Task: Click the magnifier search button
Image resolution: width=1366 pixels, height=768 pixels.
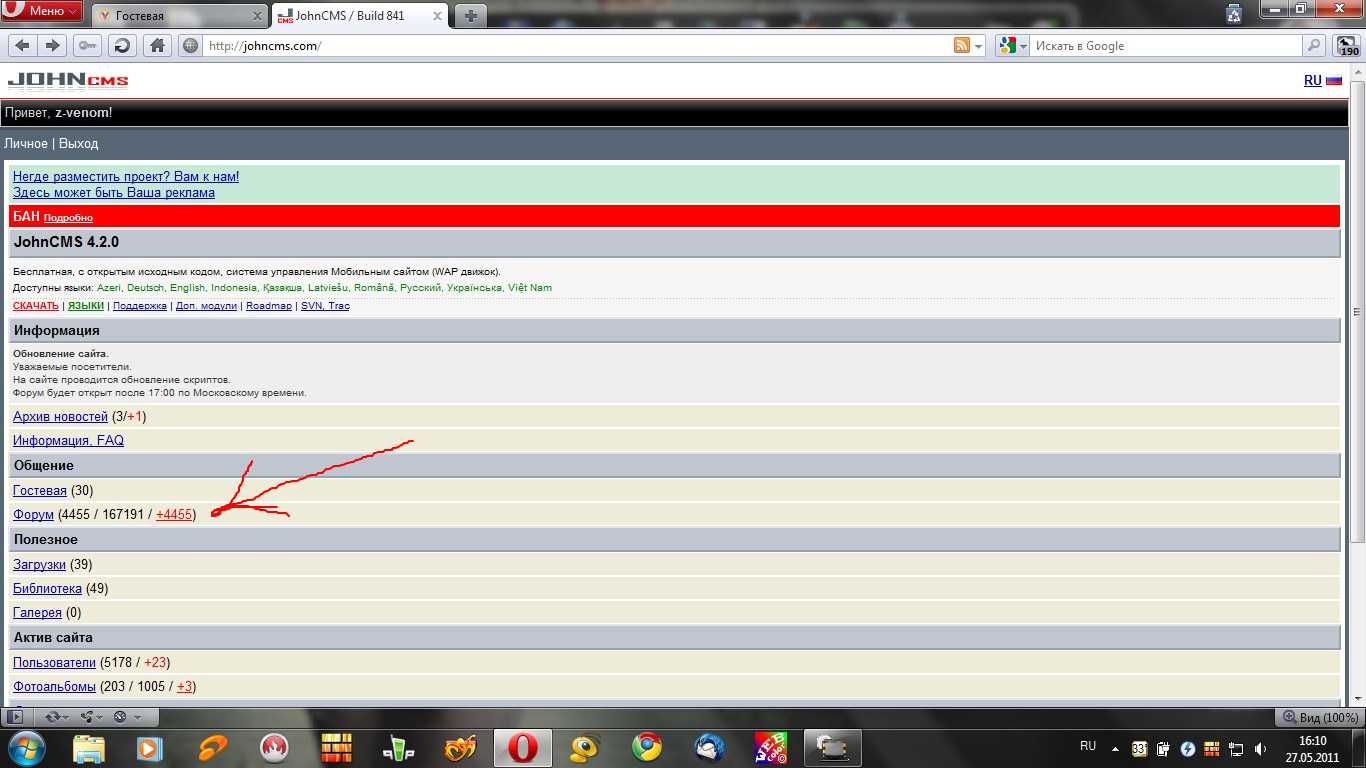Action: click(x=1314, y=45)
